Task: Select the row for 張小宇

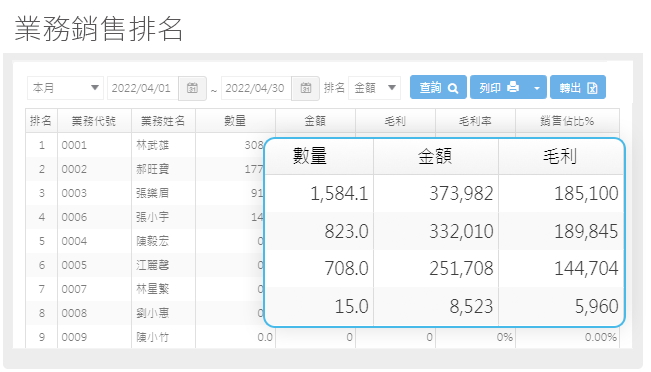Action: coord(145,217)
